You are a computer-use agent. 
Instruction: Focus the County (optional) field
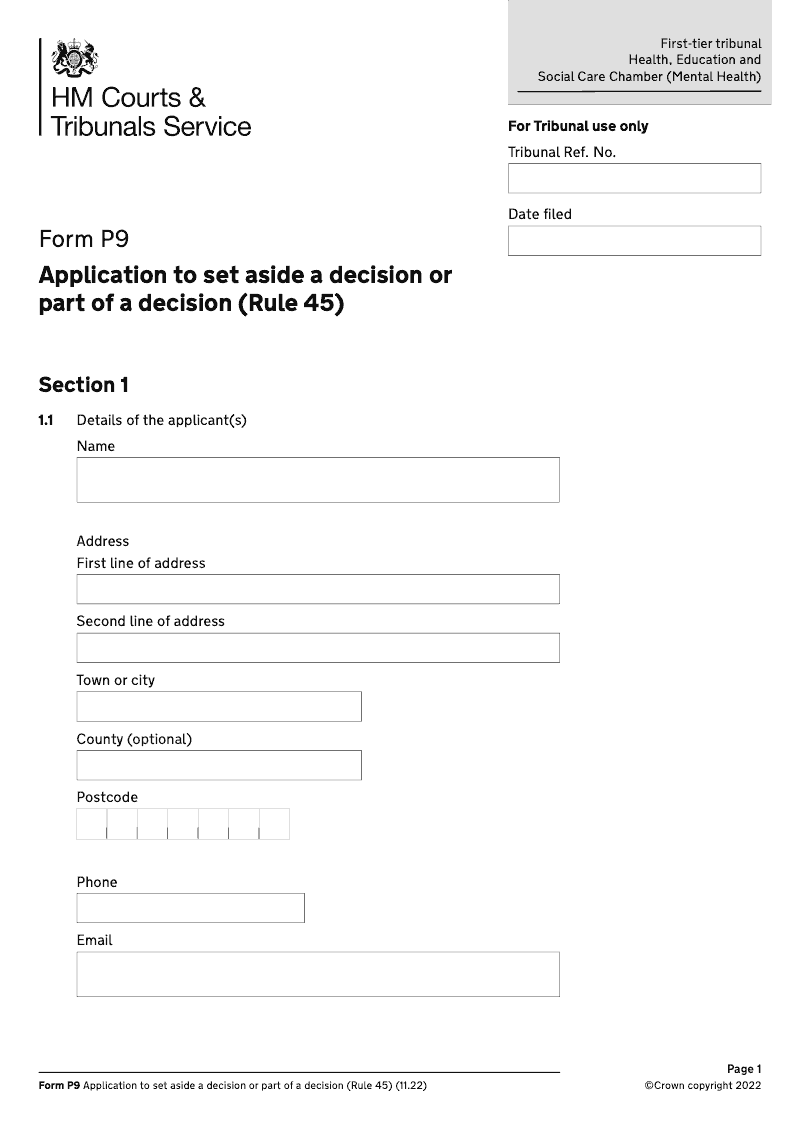coord(219,766)
